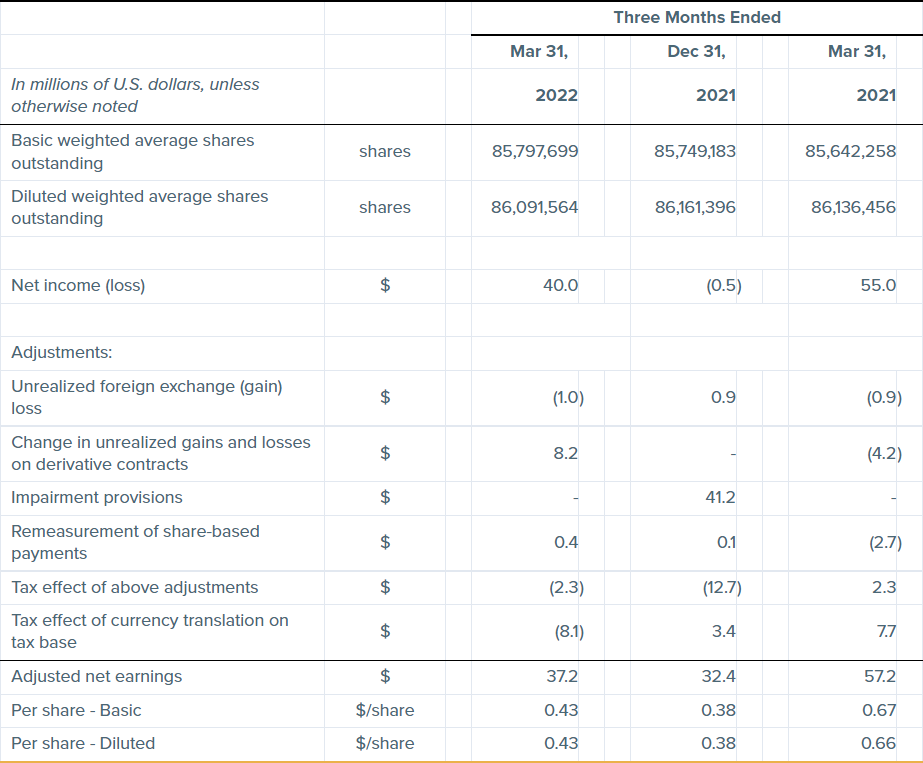The height and width of the screenshot is (763, 923).
Task: Select derivative contracts value 8.2
Action: [x=565, y=453]
